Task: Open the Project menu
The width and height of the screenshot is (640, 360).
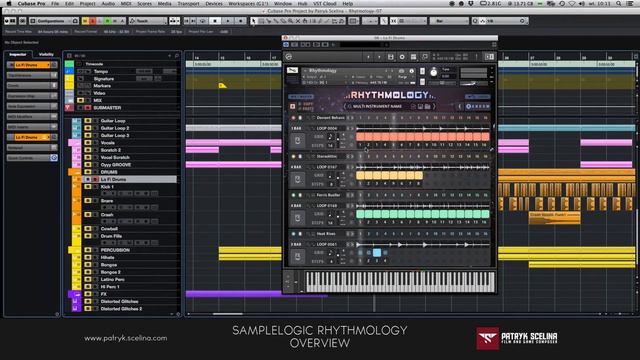Action: point(87,3)
